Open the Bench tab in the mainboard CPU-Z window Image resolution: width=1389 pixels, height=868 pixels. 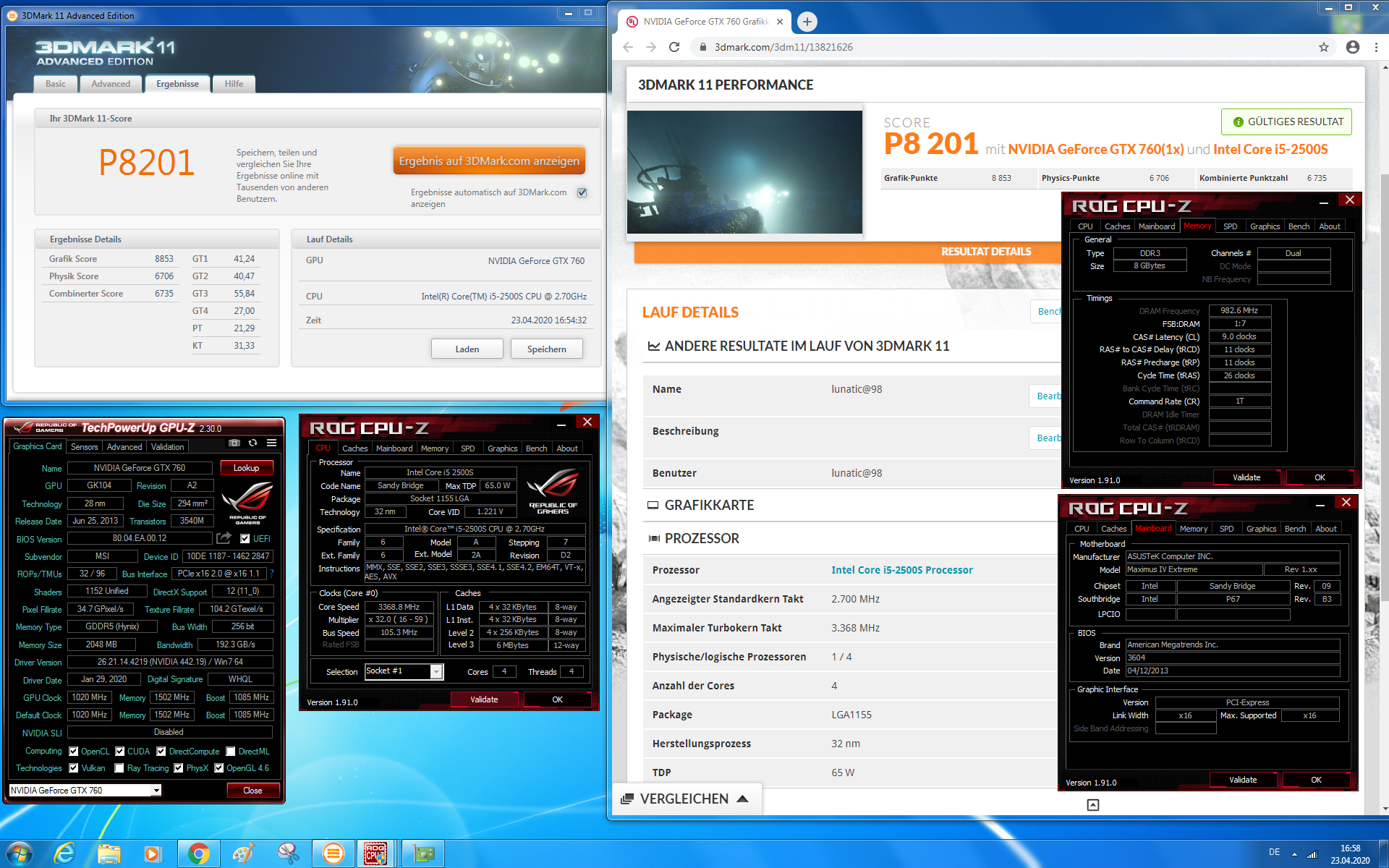[1295, 529]
